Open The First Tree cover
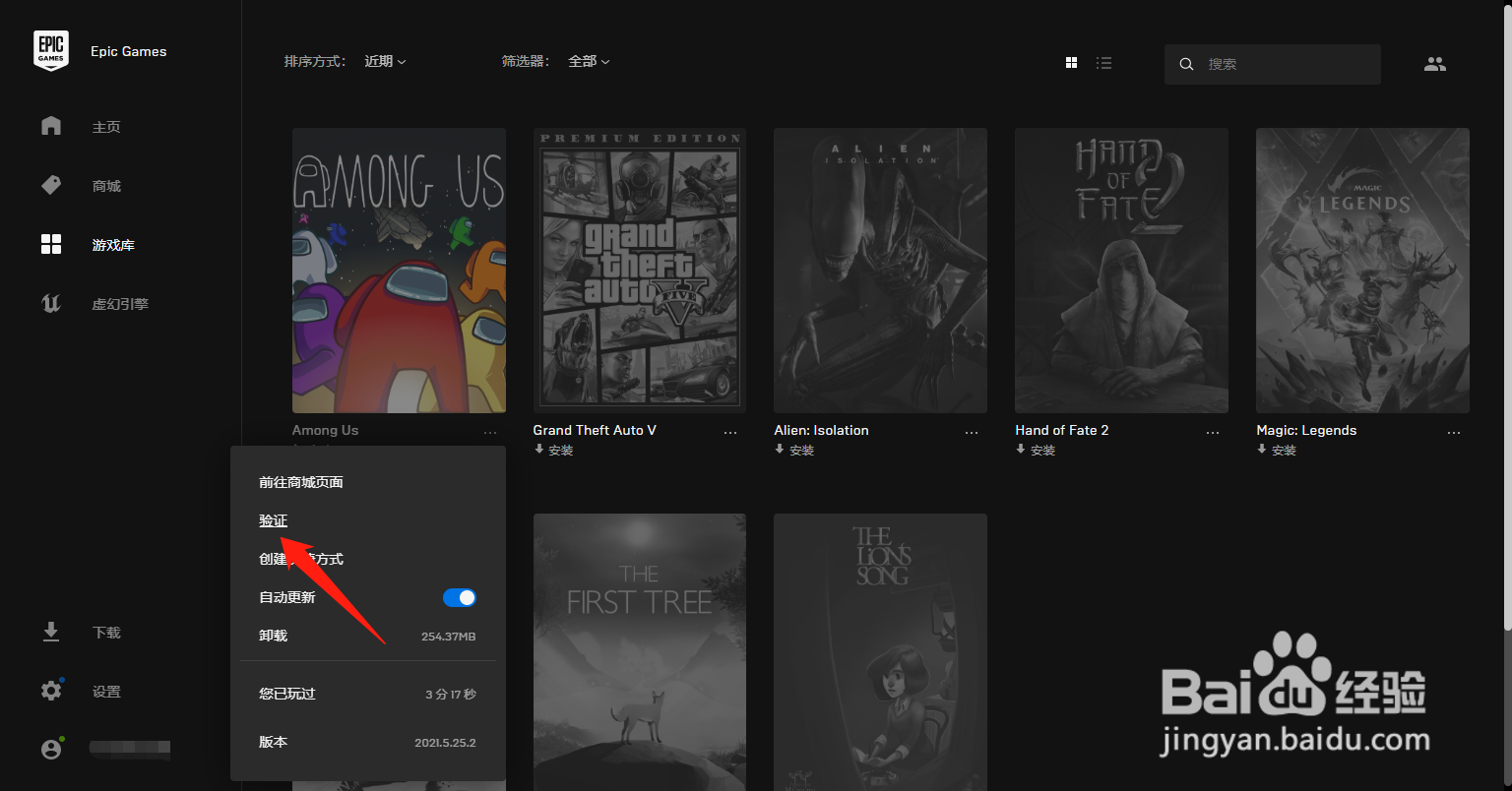Screen dimensions: 1512x791 pos(640,652)
